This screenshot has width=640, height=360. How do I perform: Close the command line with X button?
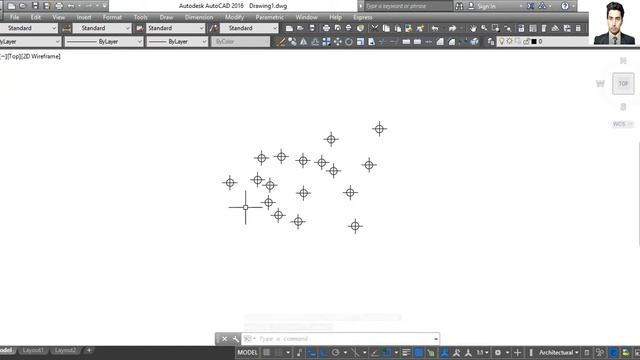point(224,339)
